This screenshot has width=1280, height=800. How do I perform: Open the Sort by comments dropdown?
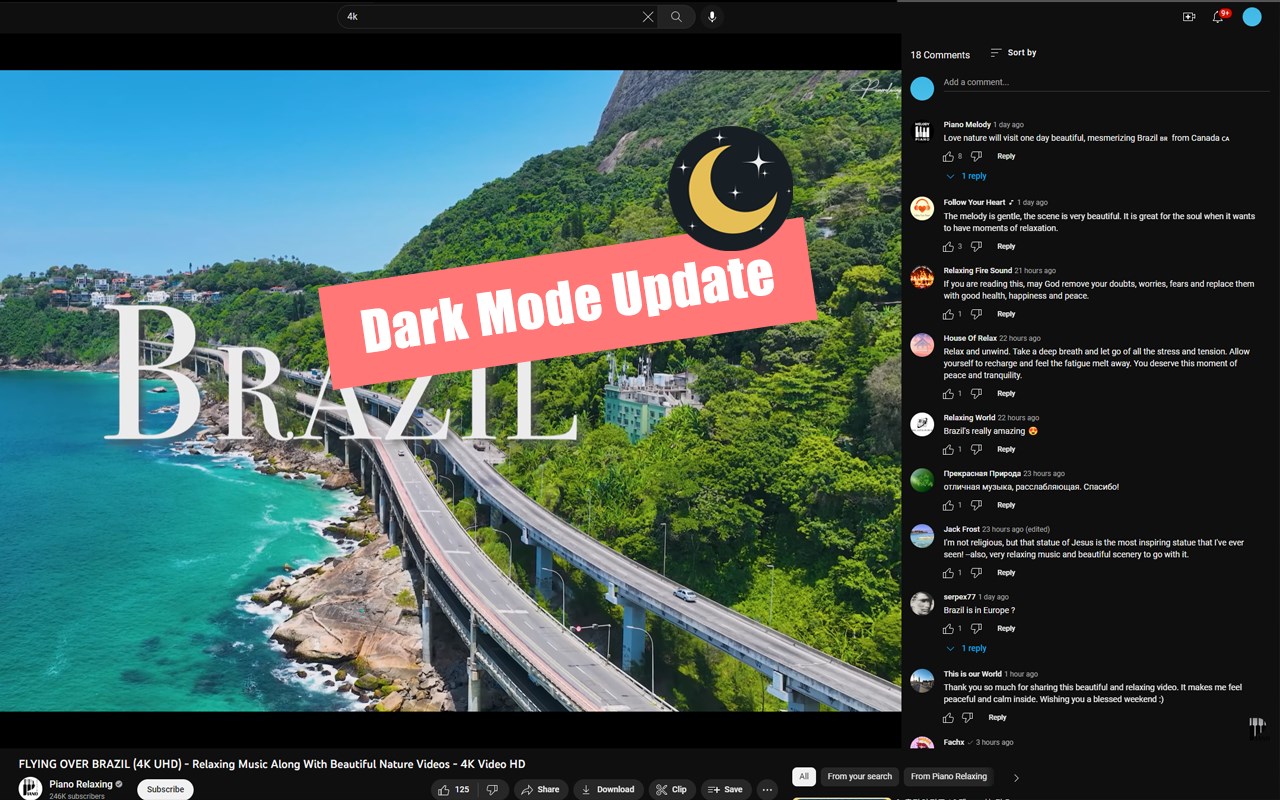[x=1013, y=53]
